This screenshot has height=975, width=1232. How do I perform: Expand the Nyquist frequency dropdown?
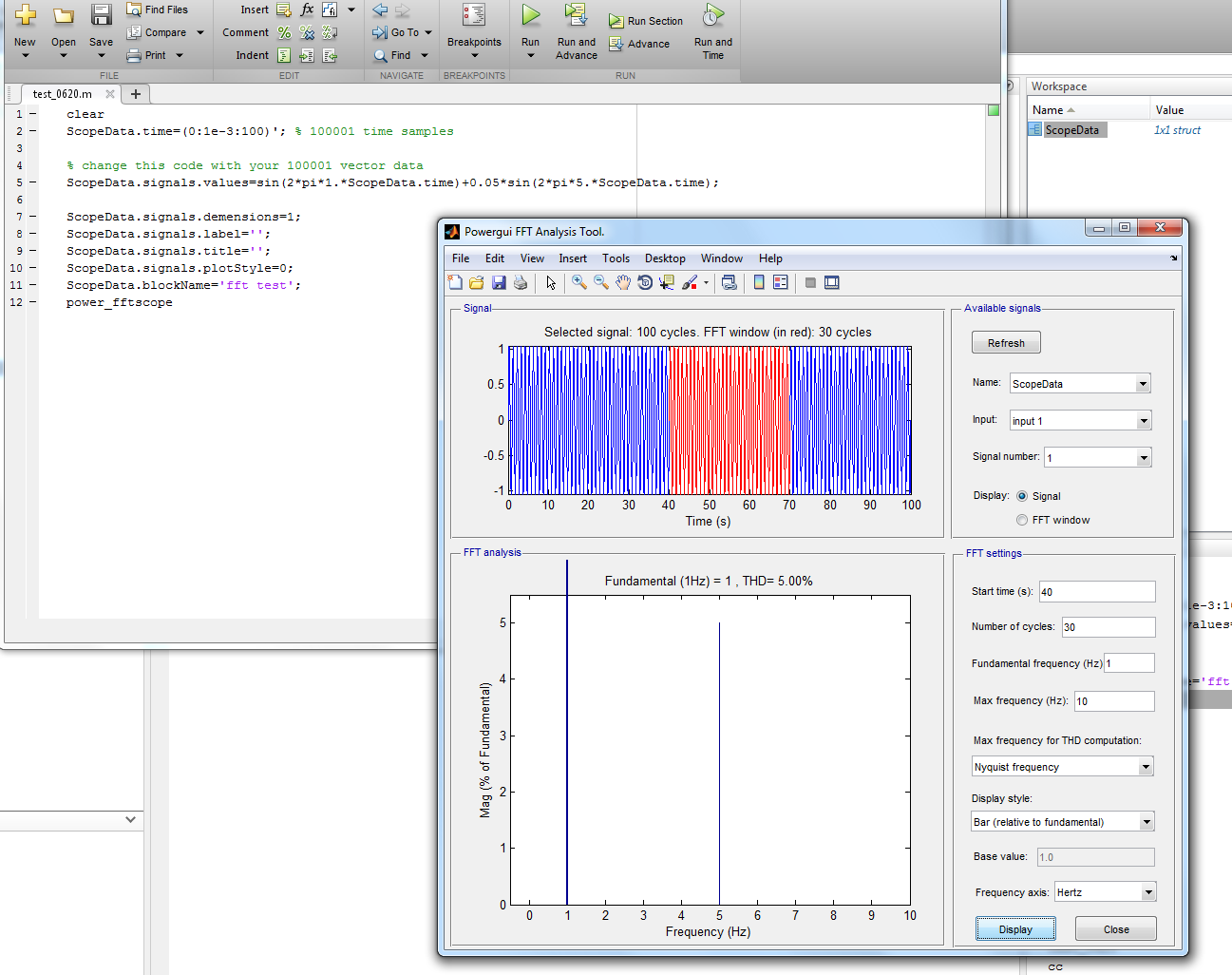[1146, 767]
